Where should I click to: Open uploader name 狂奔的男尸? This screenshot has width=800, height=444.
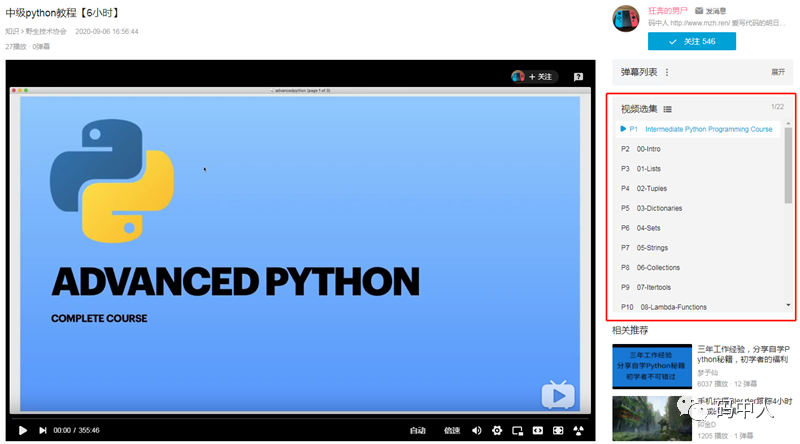point(667,11)
